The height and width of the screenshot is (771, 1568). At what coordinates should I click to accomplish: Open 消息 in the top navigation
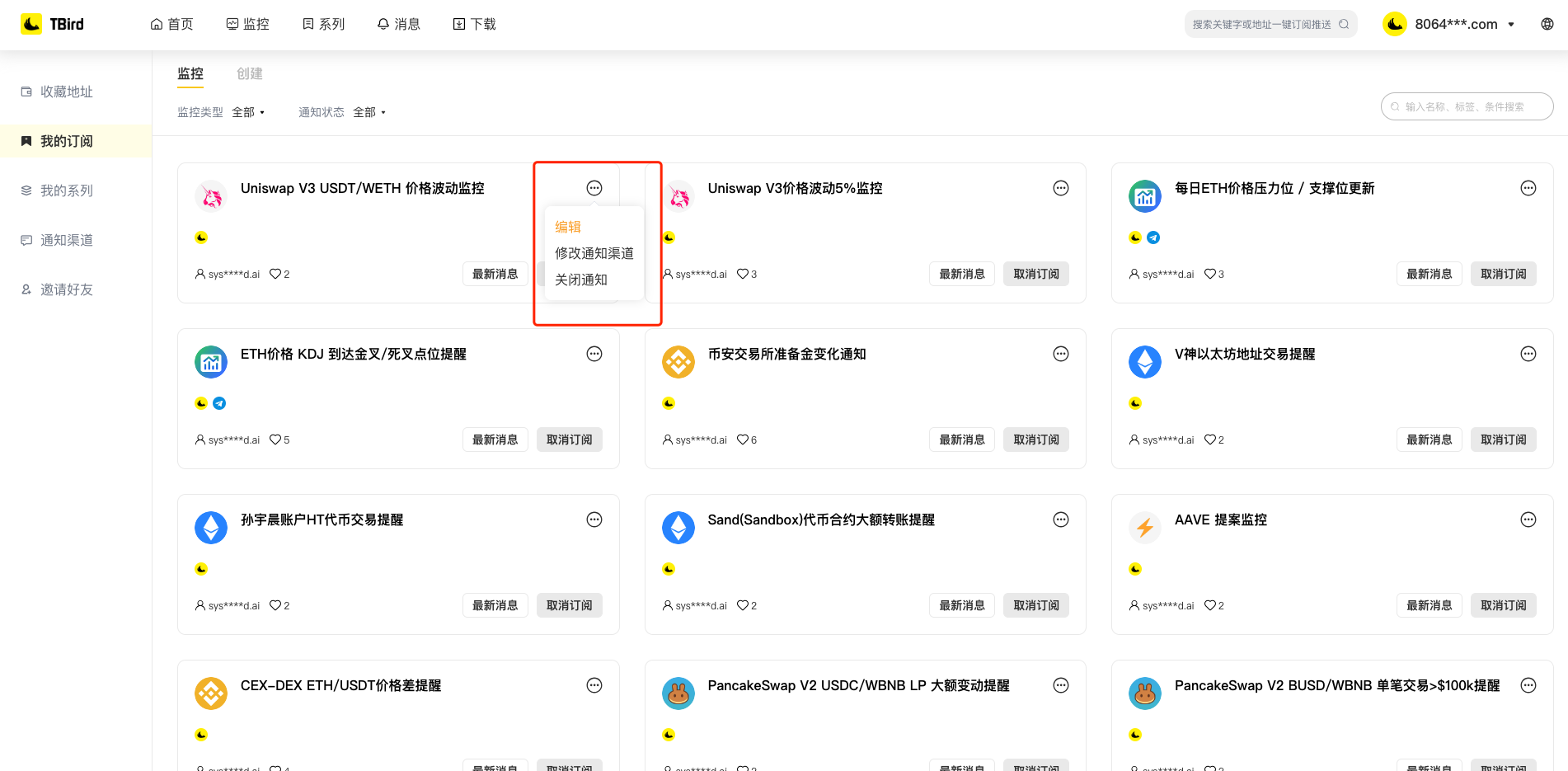[x=398, y=24]
